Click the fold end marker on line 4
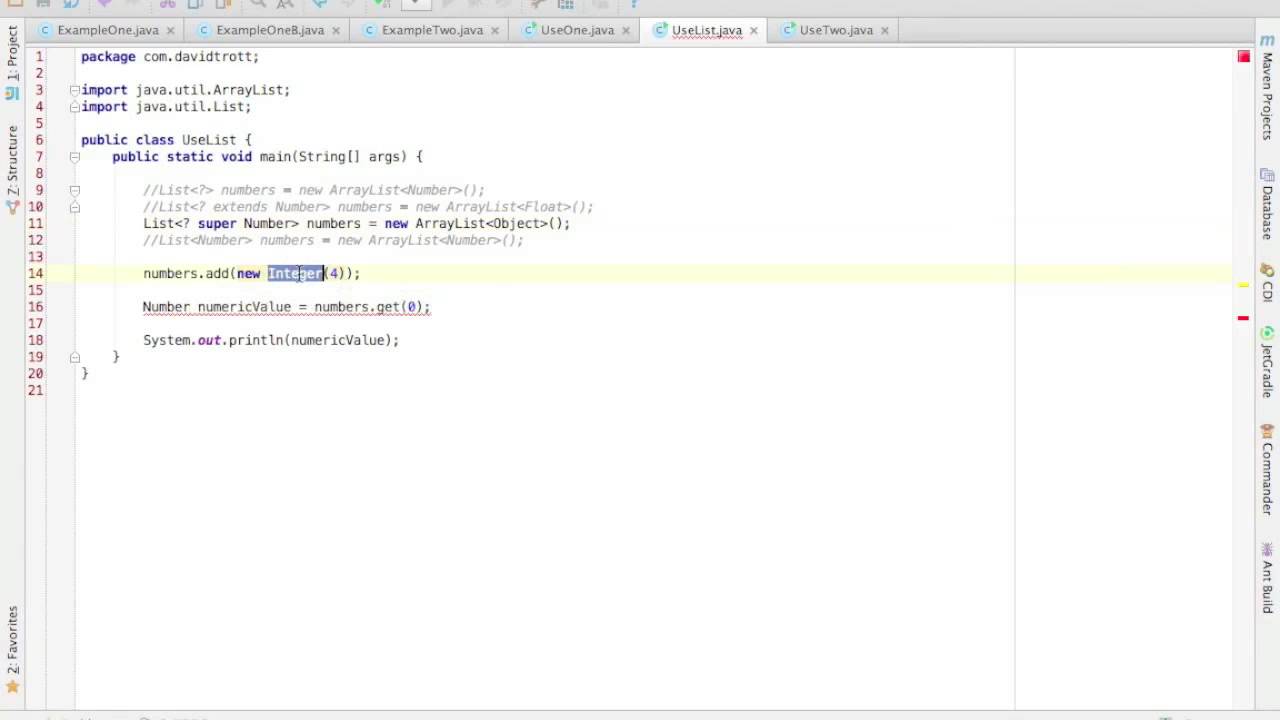The height and width of the screenshot is (720, 1280). pos(74,107)
